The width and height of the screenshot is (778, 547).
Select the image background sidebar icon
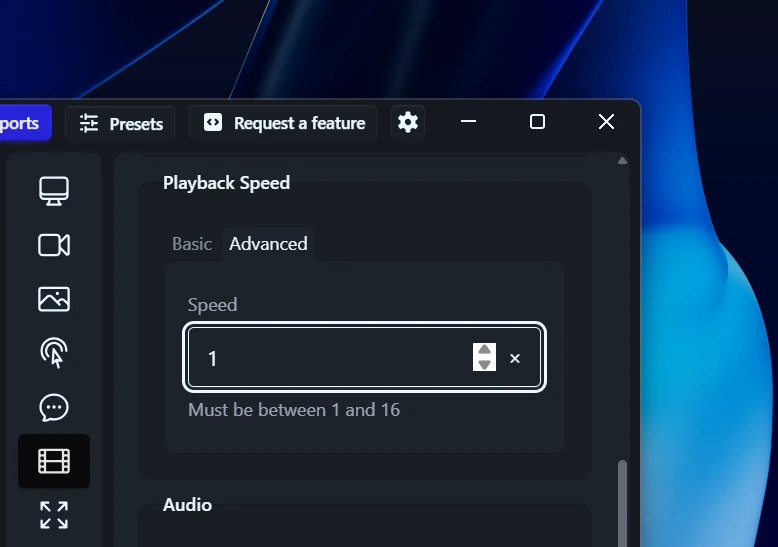pos(54,299)
